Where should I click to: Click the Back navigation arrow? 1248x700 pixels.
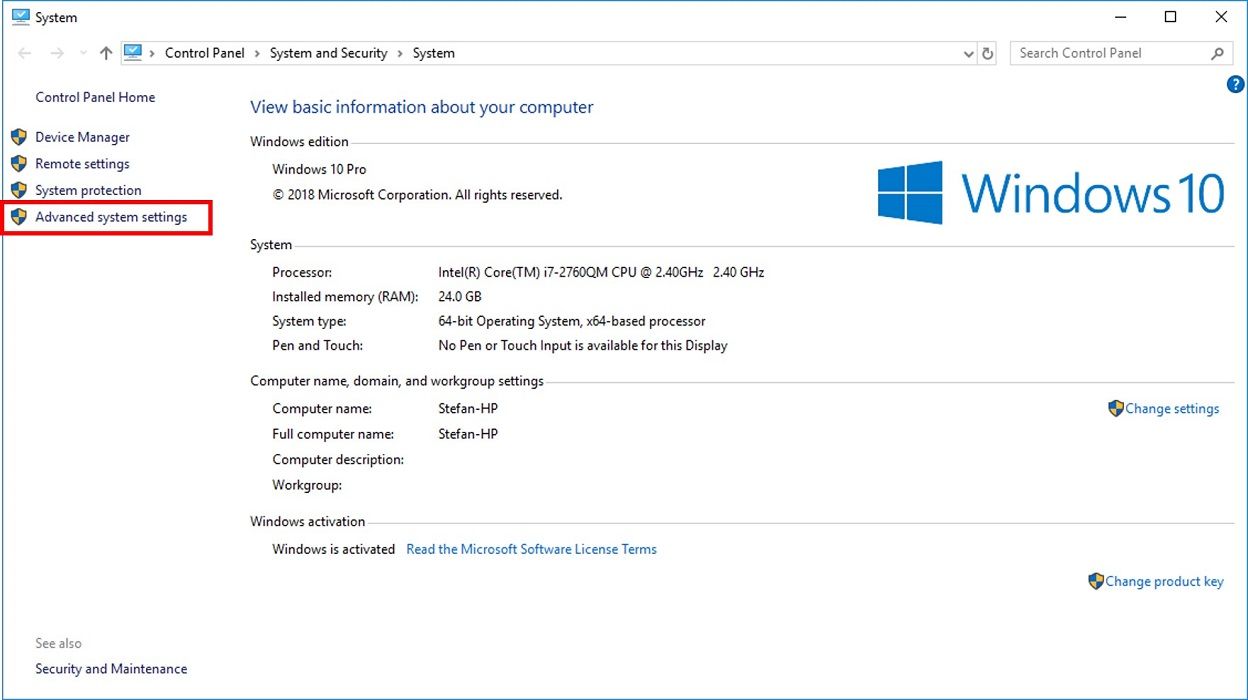pos(25,54)
